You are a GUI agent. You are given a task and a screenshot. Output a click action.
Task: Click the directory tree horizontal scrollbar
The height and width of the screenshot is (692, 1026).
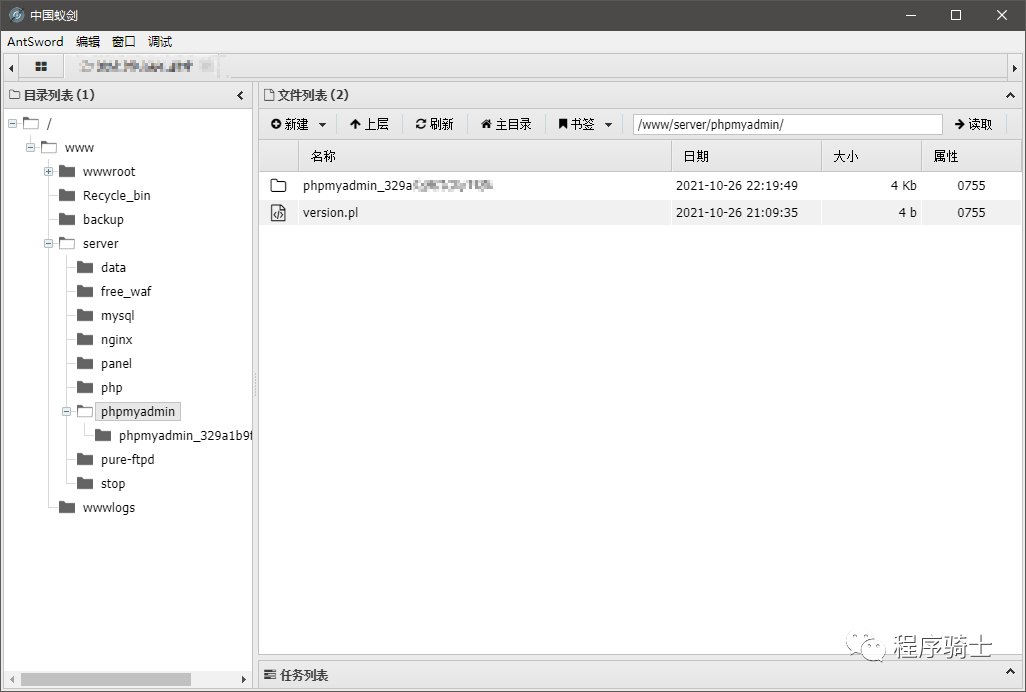tap(107, 680)
